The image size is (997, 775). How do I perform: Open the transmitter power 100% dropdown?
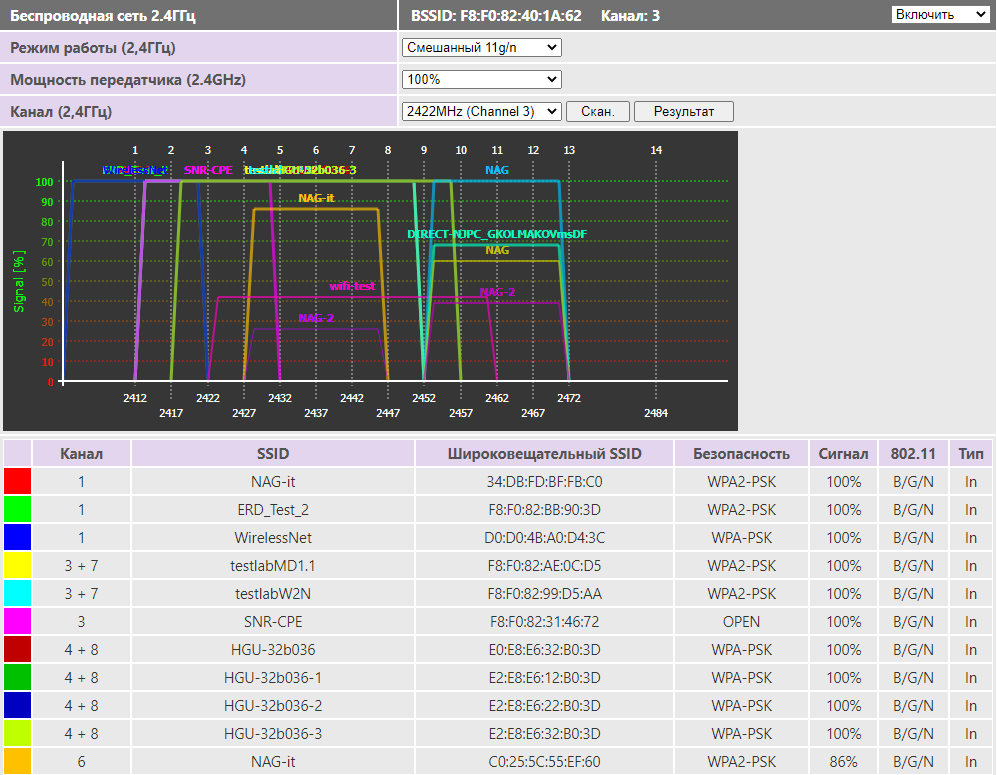[481, 79]
